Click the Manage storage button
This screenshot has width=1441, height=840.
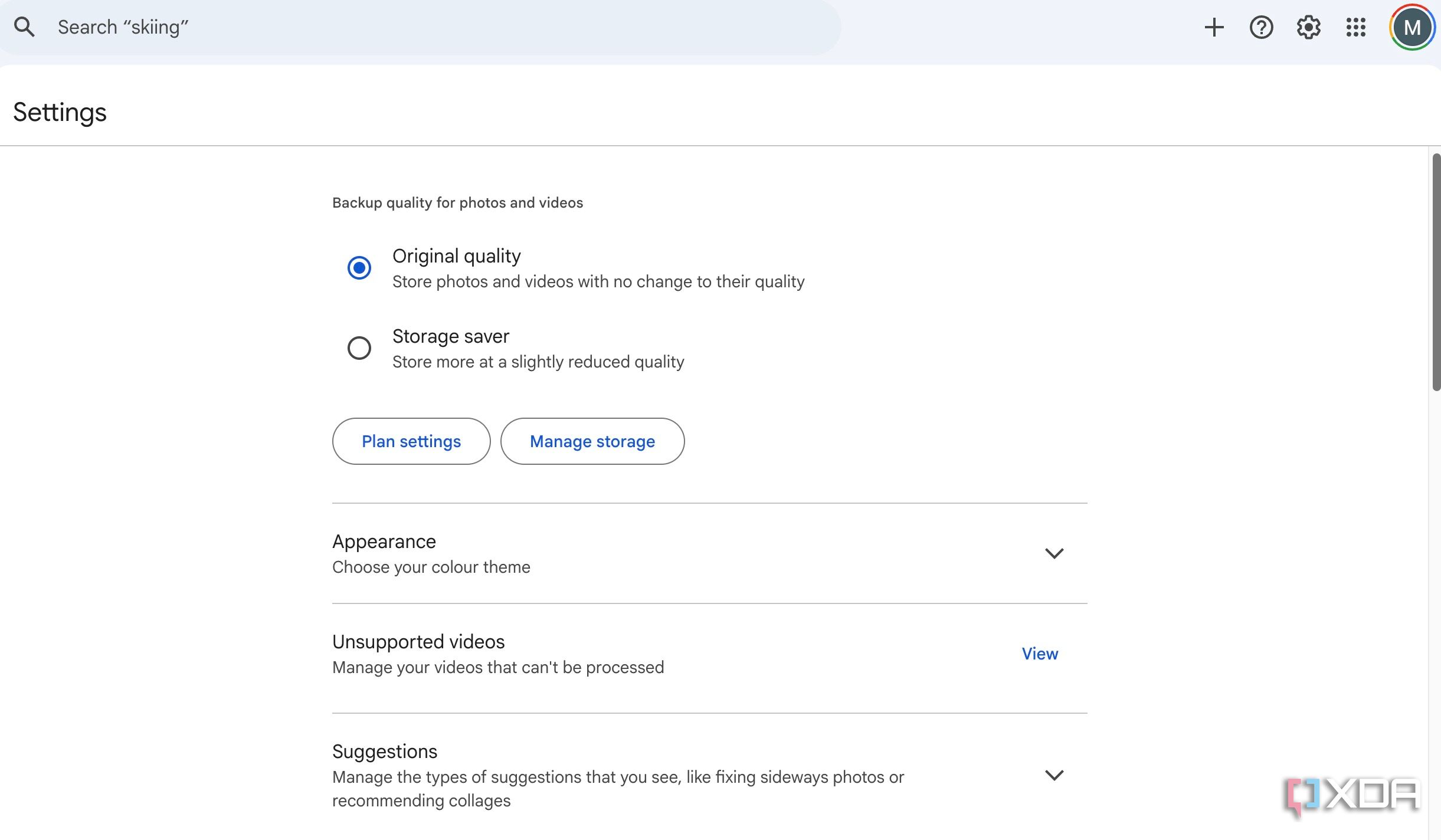592,441
